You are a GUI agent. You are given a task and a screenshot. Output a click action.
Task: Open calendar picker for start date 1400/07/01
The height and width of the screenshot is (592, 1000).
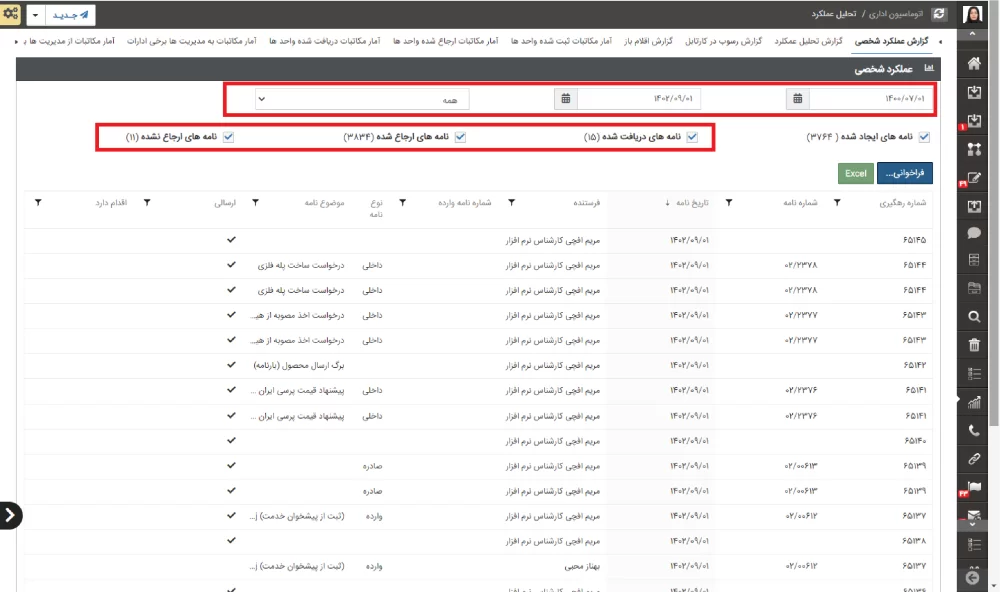point(798,99)
